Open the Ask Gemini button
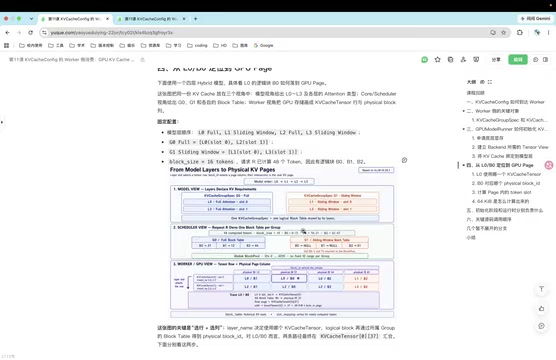This screenshot has height=360, width=556. pos(535,18)
